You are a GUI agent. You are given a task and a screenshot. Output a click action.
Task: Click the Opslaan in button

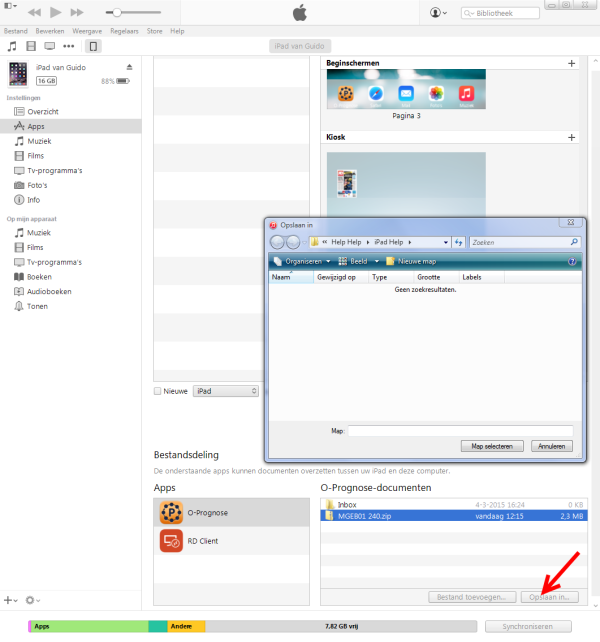[550, 597]
